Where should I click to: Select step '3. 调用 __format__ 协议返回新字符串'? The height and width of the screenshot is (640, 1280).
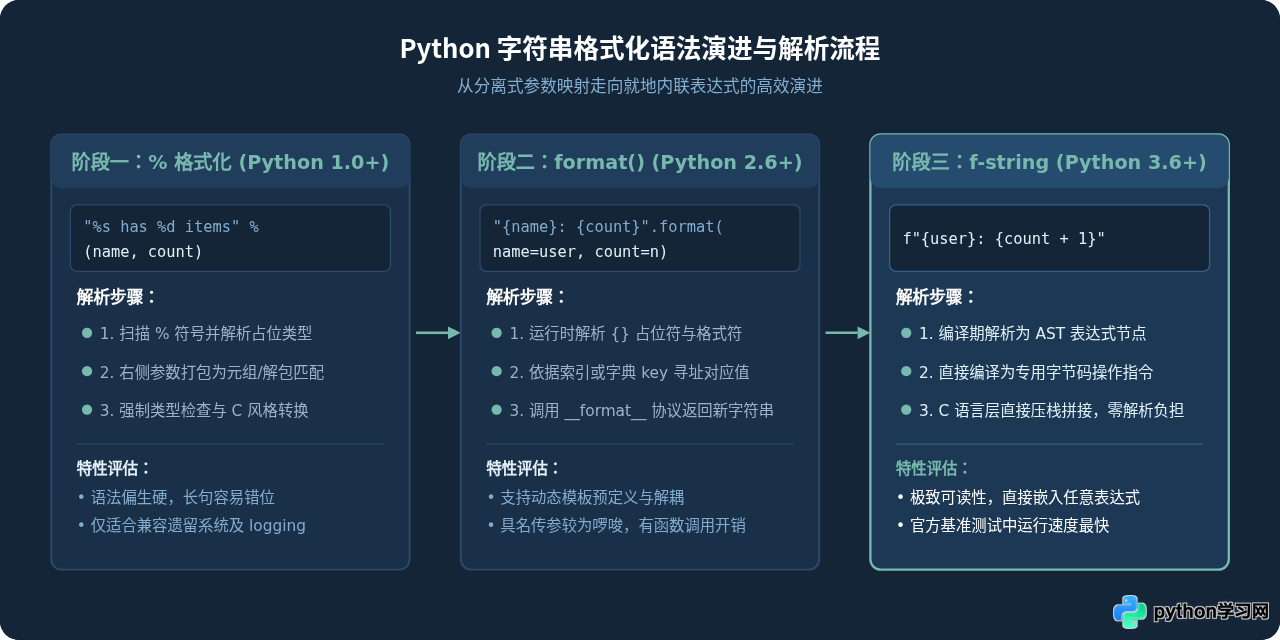[x=641, y=410]
